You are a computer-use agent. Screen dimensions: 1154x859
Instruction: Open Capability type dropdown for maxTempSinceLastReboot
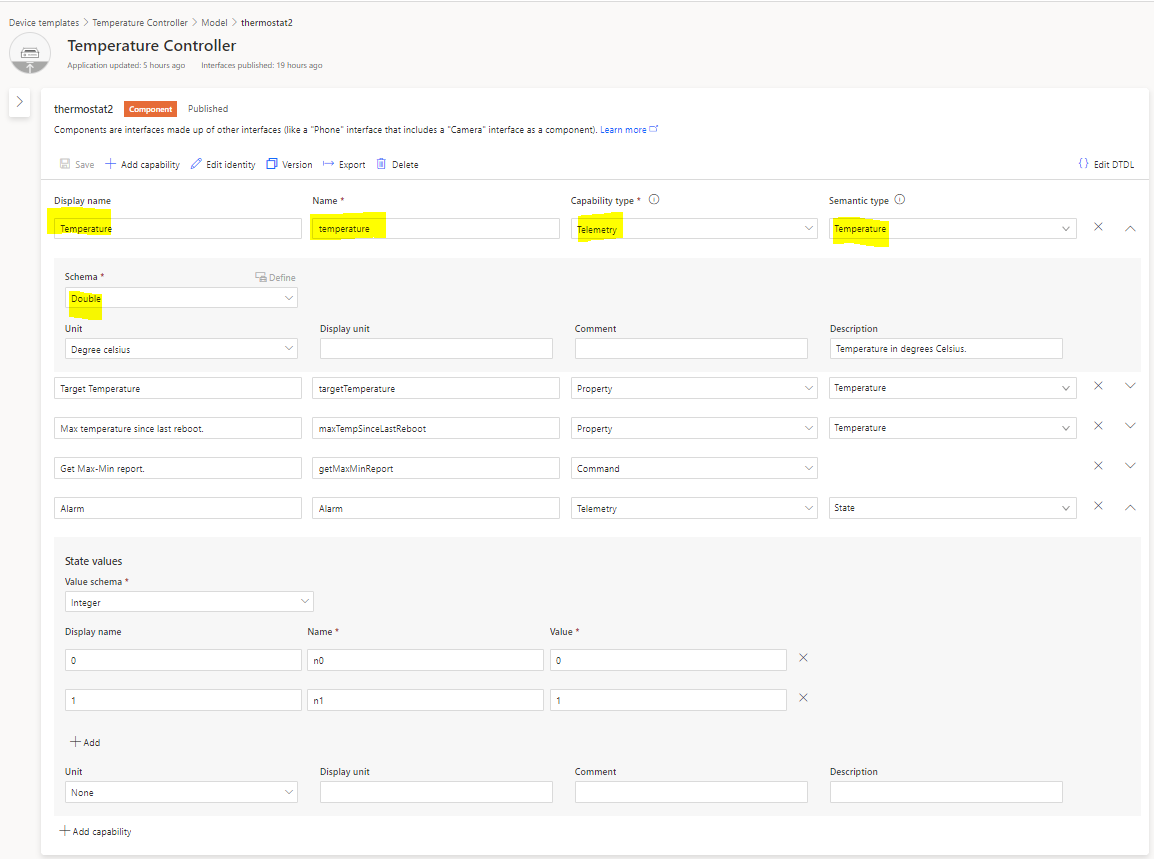[694, 428]
